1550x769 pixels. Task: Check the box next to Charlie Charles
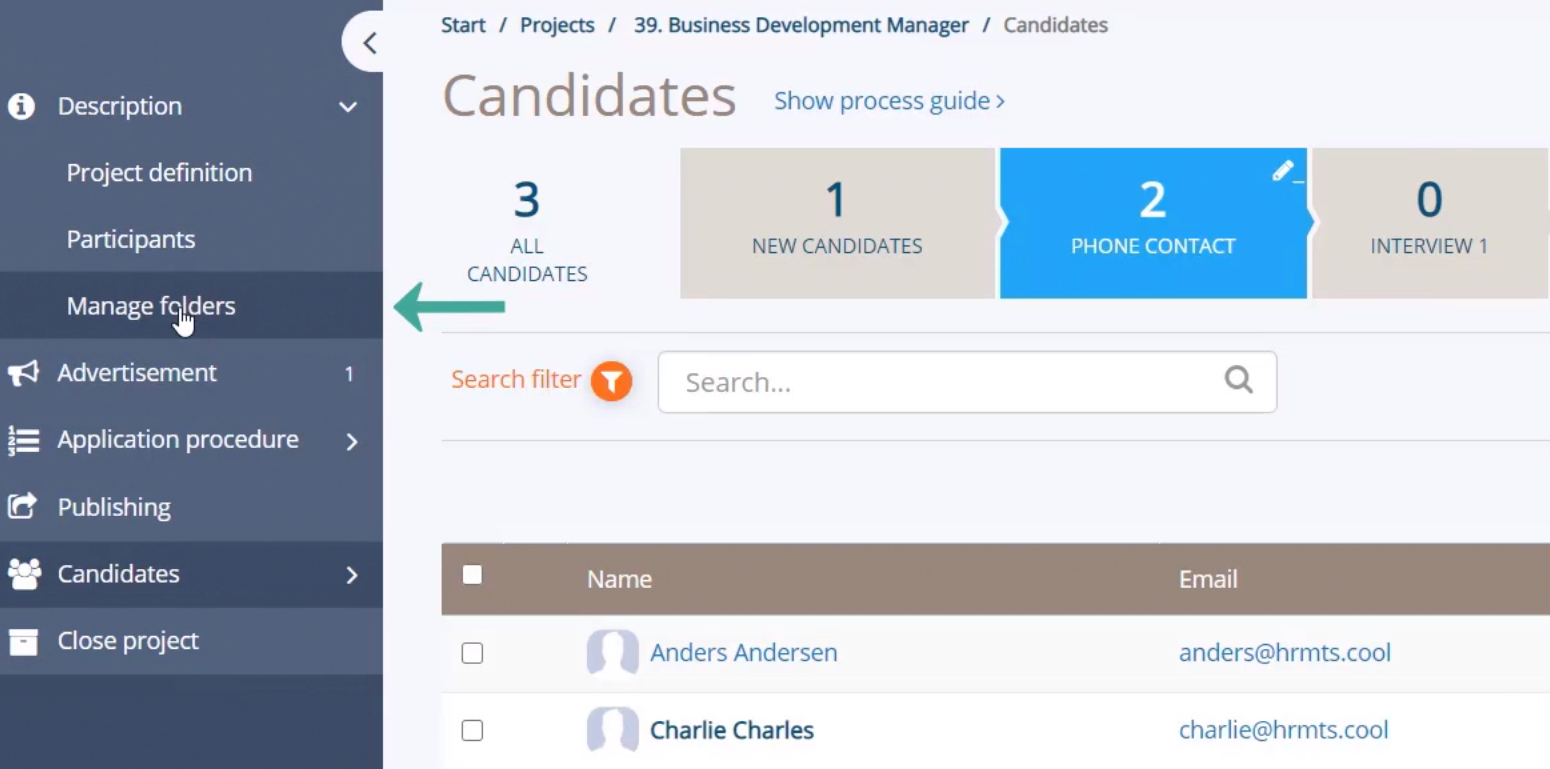(472, 731)
